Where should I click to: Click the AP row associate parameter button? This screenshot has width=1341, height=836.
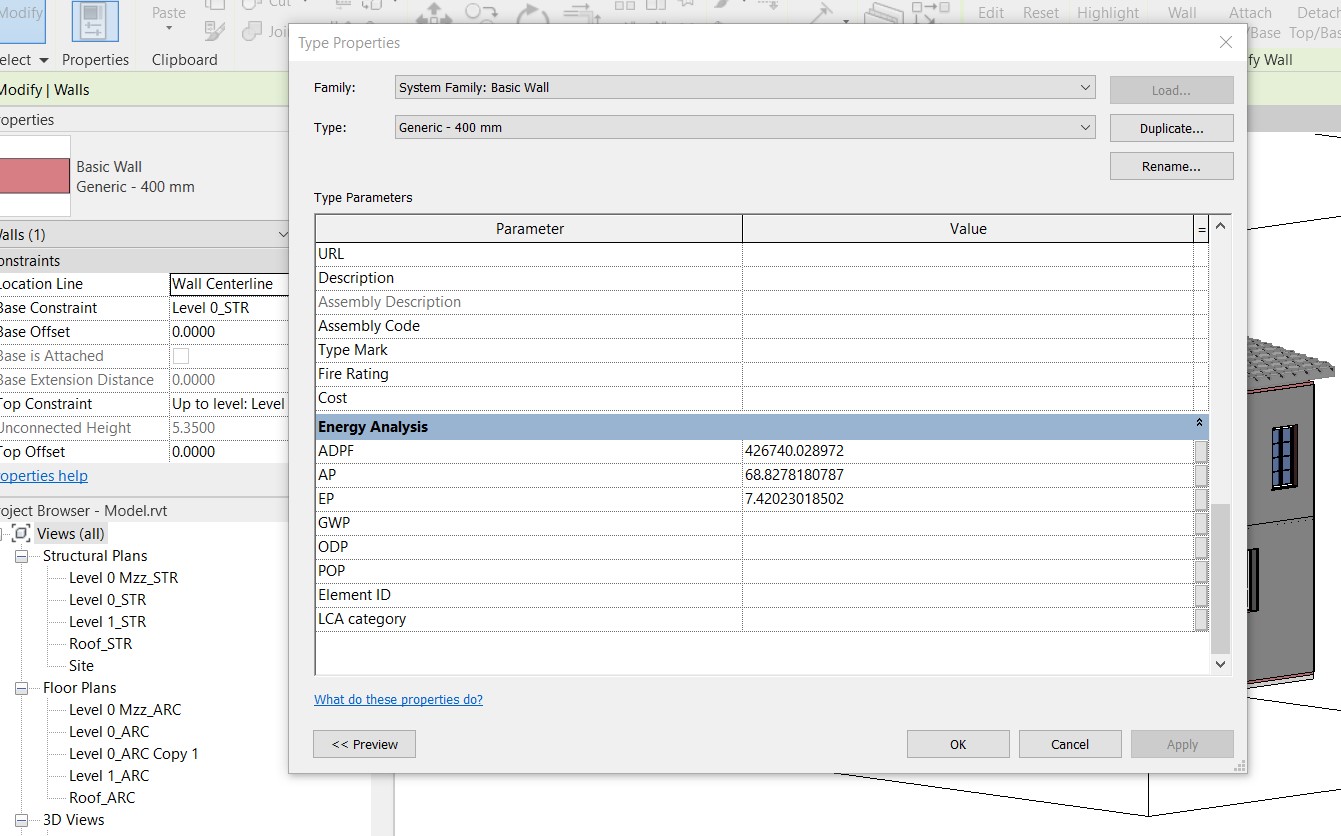(1201, 475)
